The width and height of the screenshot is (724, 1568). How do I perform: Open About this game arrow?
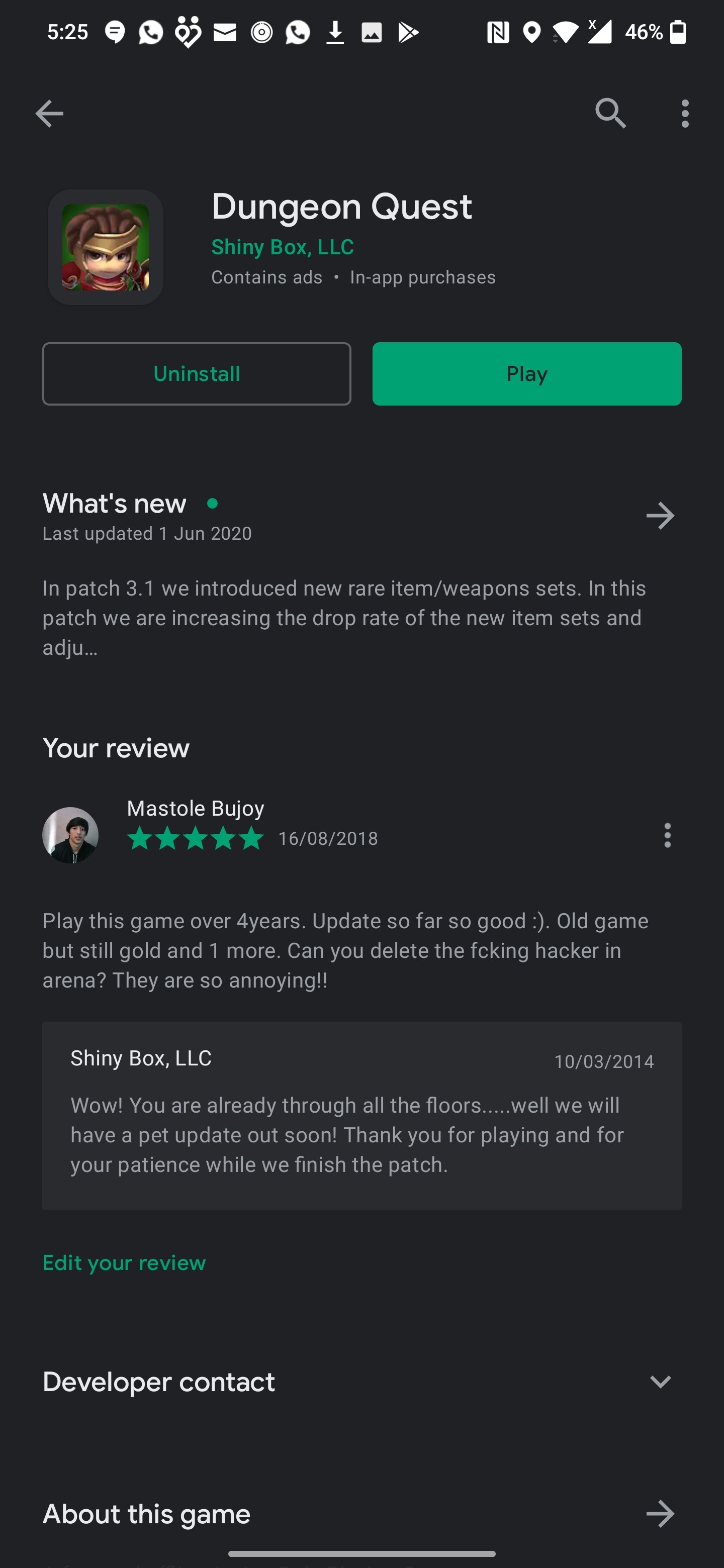(x=660, y=1514)
